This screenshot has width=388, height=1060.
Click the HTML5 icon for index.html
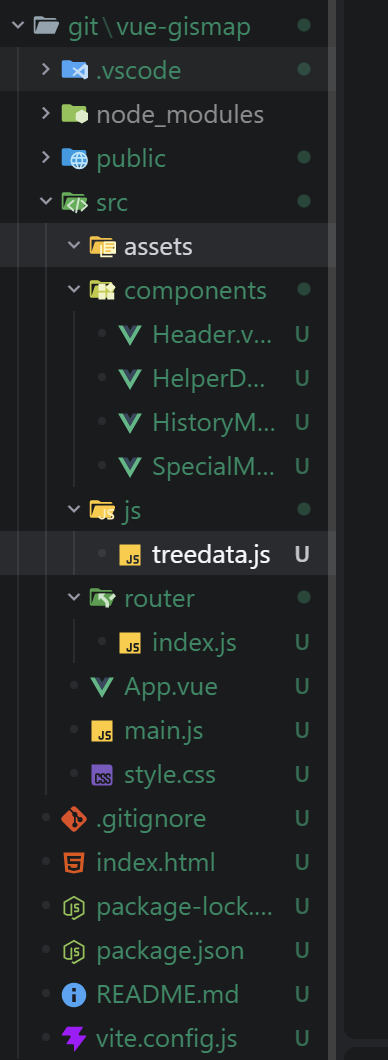point(74,863)
